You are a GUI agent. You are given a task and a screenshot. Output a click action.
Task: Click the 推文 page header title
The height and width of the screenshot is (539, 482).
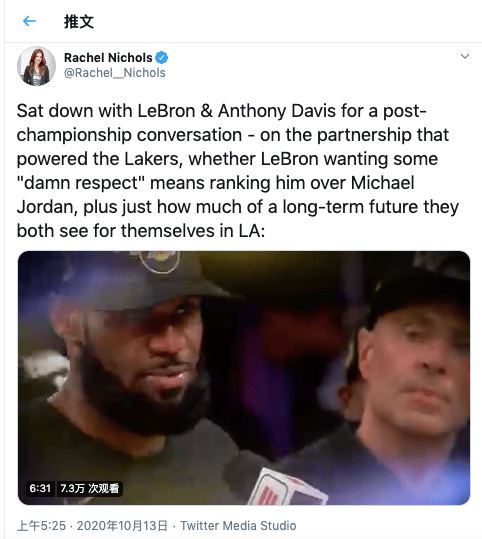(x=79, y=21)
